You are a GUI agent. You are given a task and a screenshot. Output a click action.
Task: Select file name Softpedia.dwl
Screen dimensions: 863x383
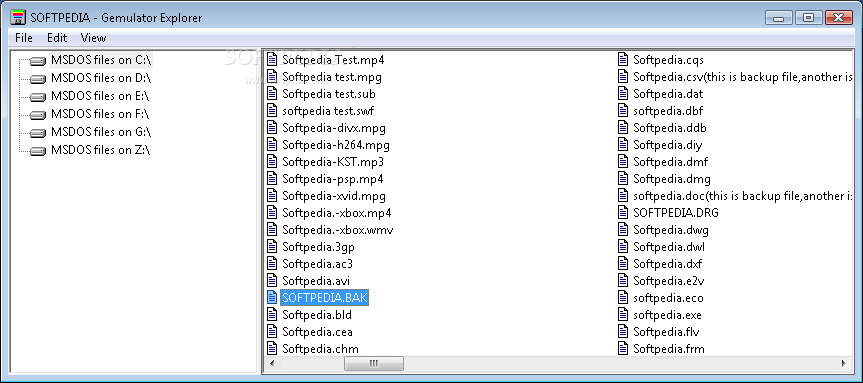(x=669, y=247)
